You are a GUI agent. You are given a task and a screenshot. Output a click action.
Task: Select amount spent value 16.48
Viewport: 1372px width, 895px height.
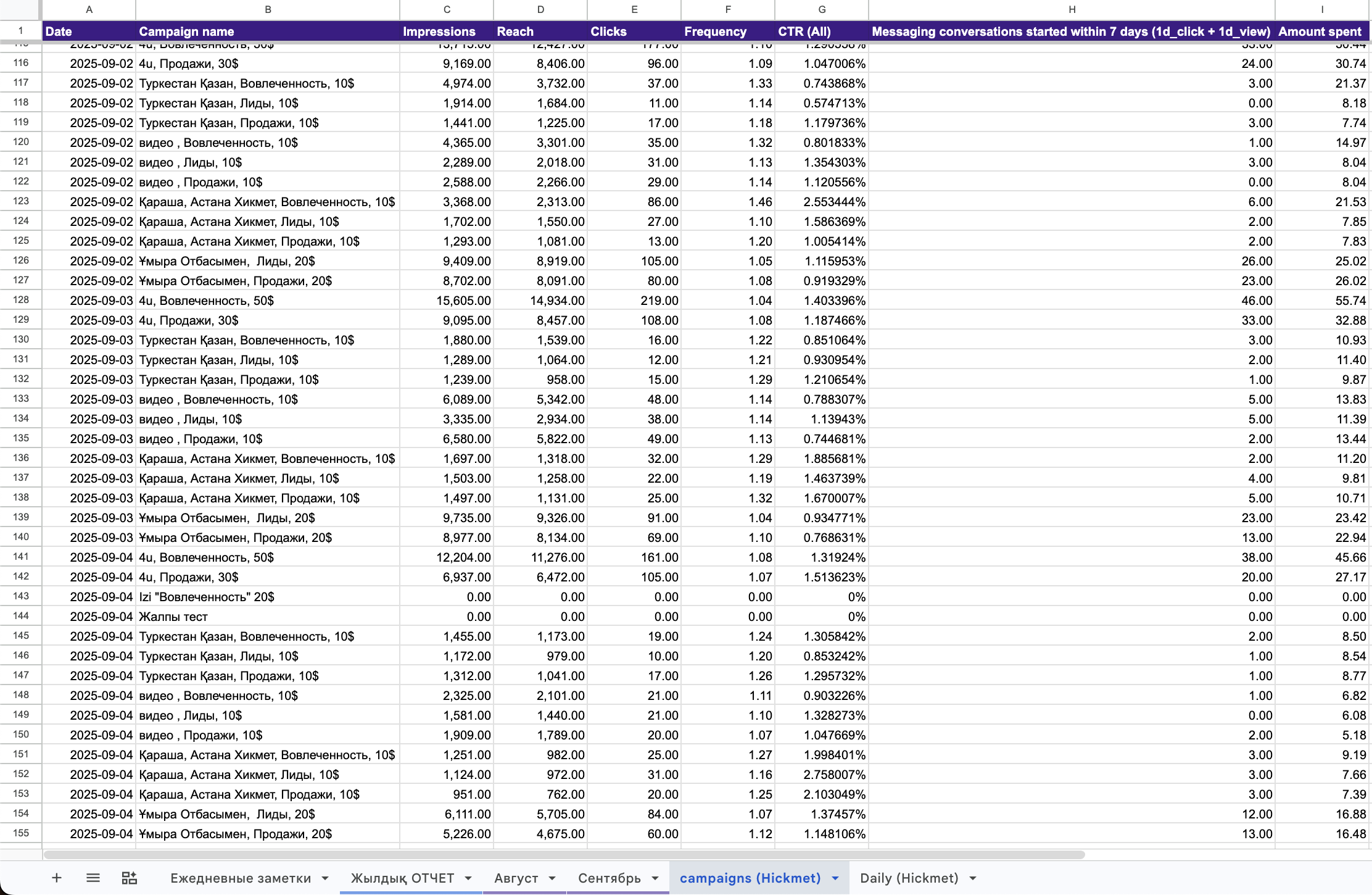click(x=1322, y=834)
